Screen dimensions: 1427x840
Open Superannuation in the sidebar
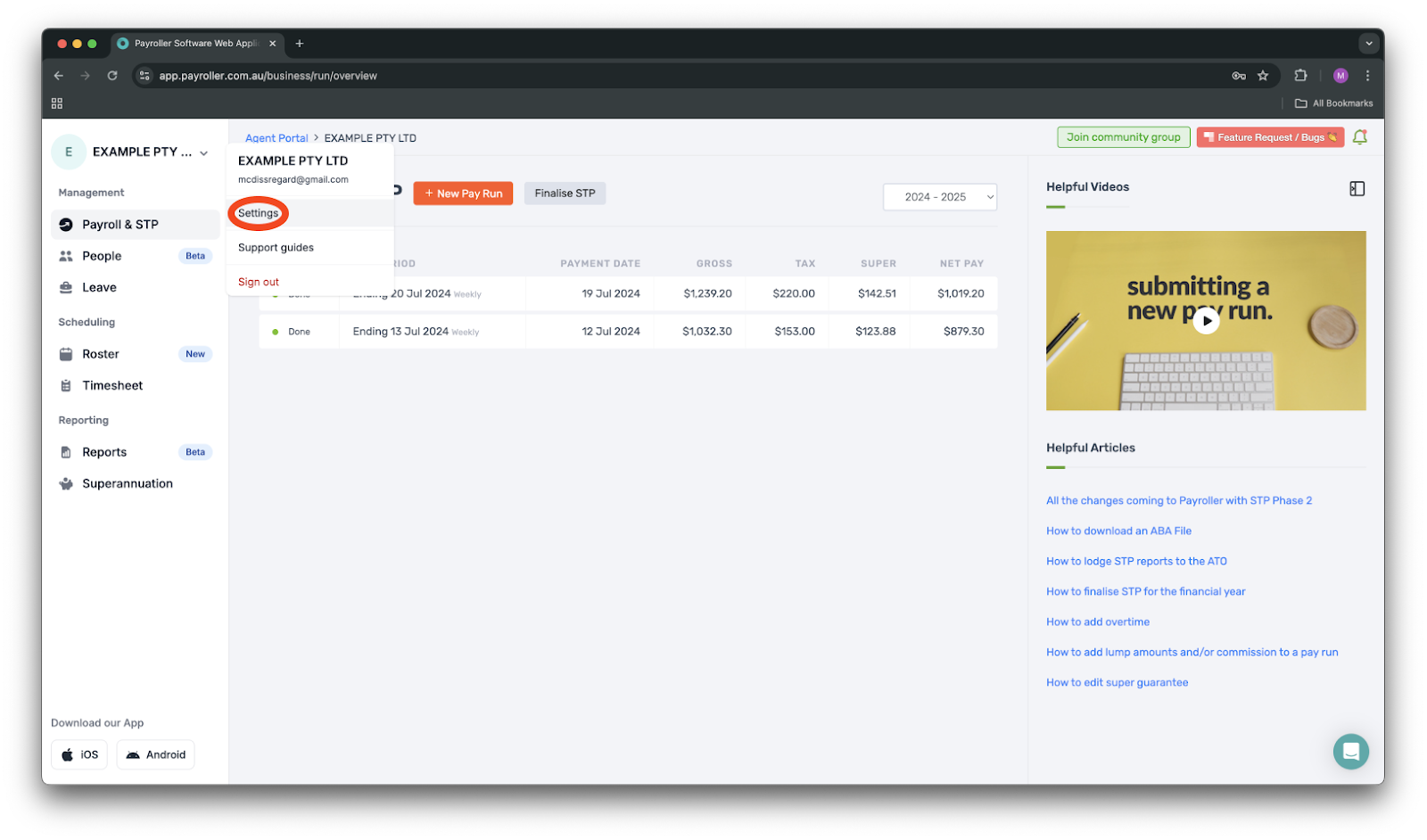tap(135, 483)
